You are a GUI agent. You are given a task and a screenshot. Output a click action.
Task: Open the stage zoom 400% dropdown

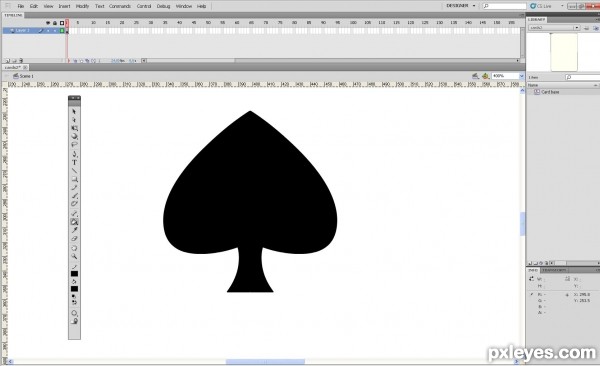coord(521,76)
